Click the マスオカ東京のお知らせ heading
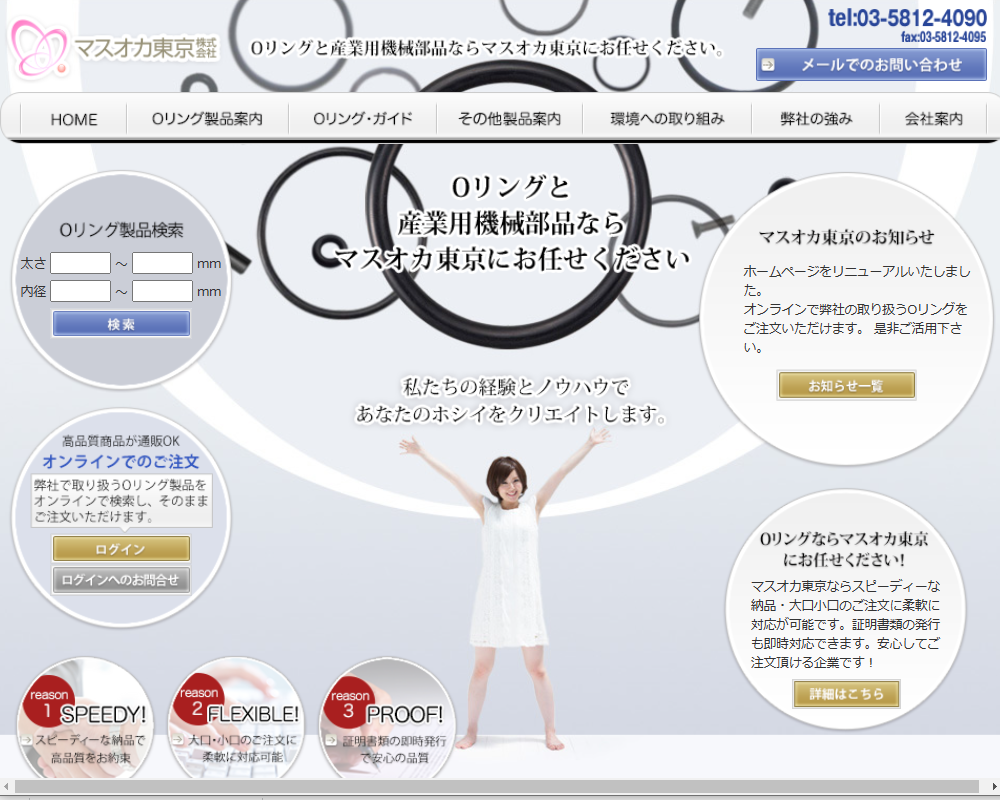The image size is (1000, 800). tap(846, 237)
